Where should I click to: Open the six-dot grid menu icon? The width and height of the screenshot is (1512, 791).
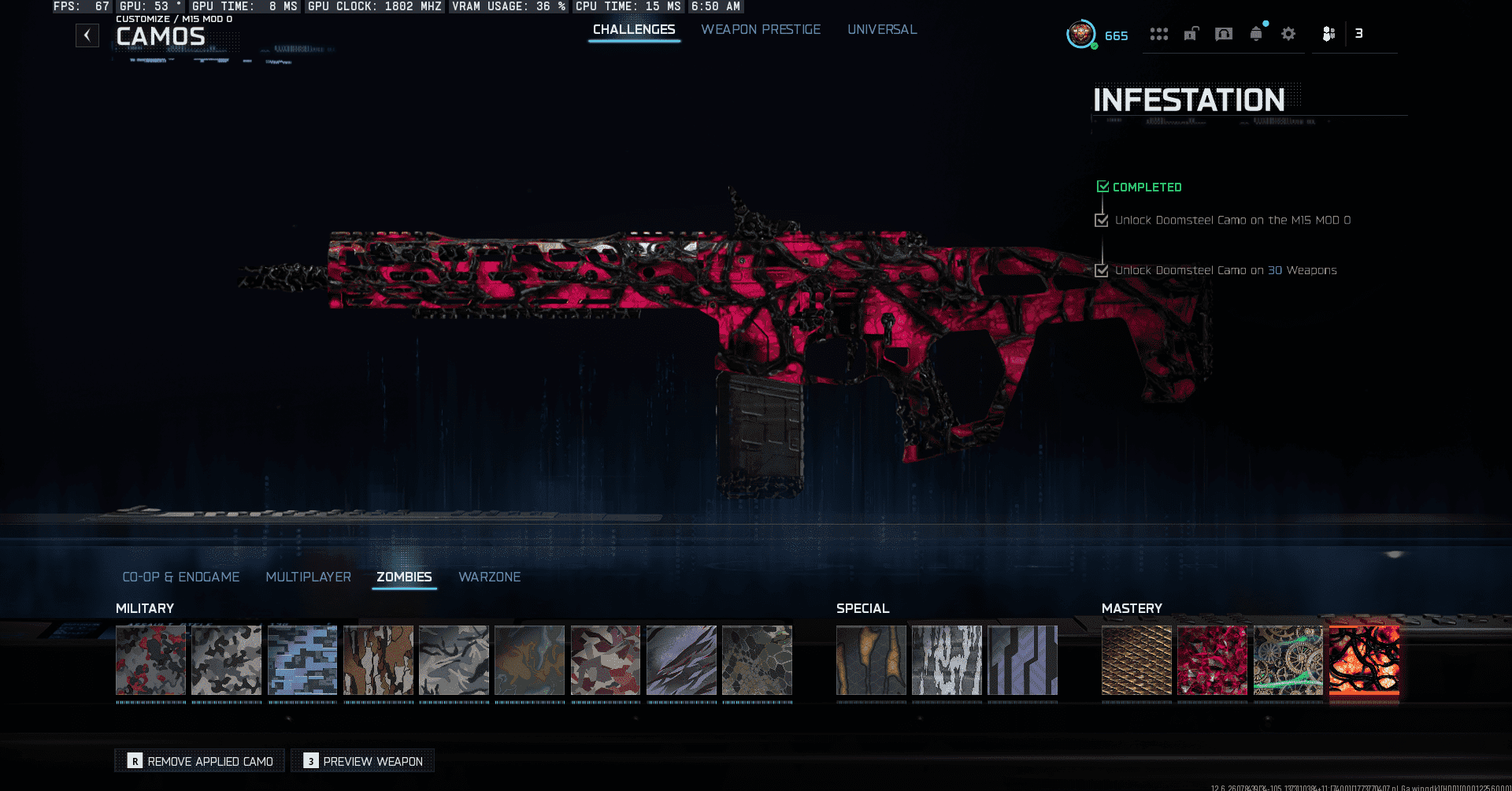(x=1158, y=34)
